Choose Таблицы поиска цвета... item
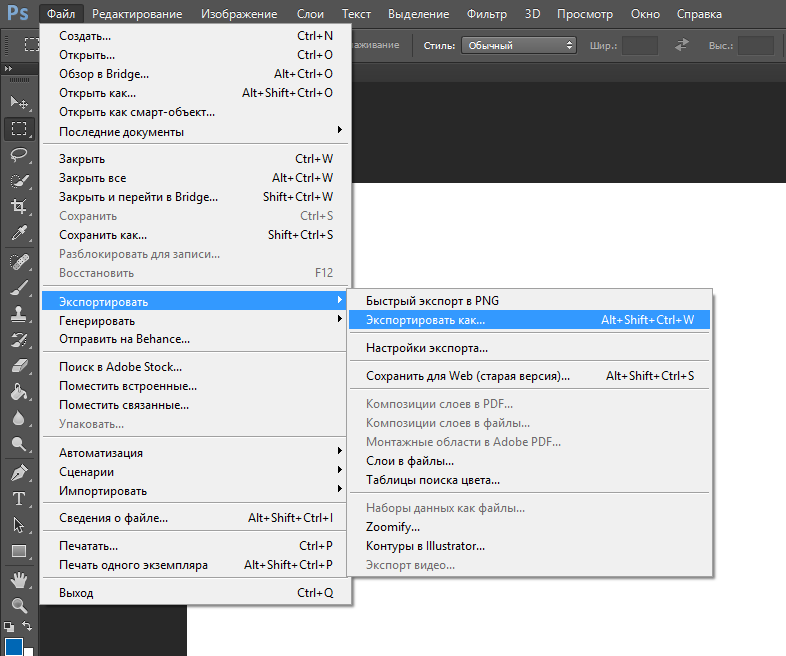Viewport: 786px width, 656px height. [x=529, y=480]
